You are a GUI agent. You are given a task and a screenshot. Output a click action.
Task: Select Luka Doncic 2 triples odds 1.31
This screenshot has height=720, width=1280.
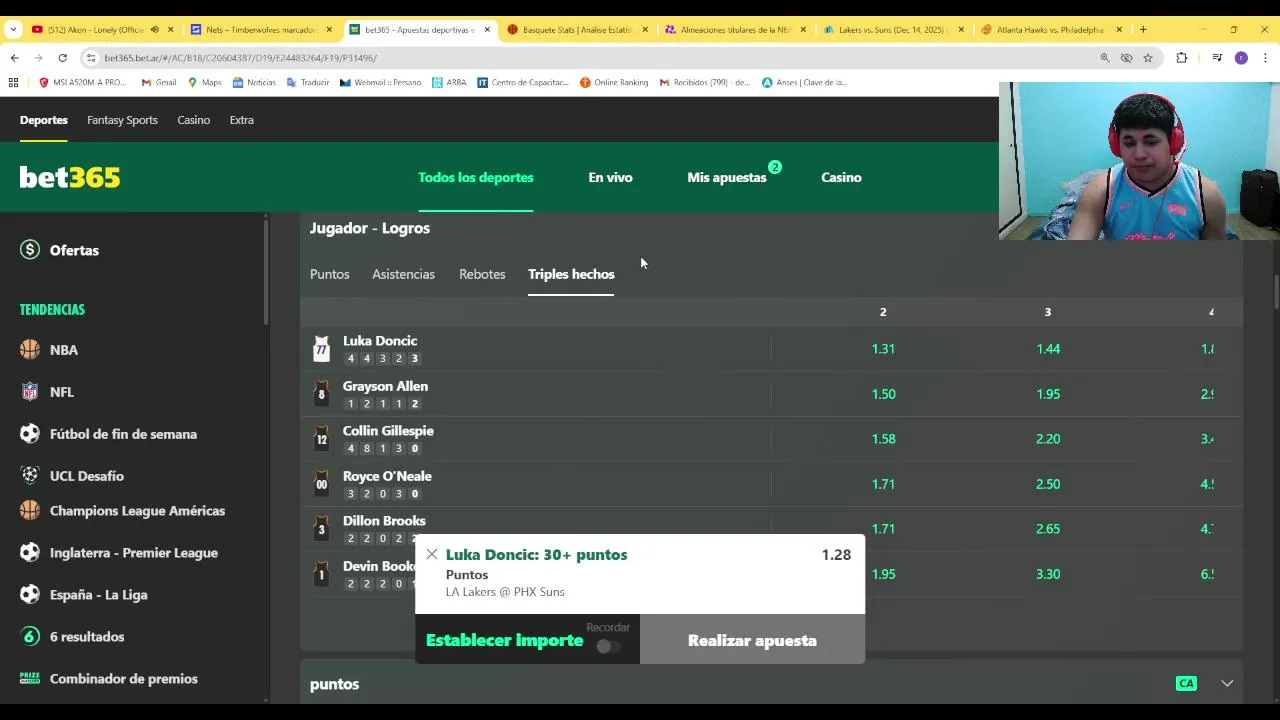pos(883,349)
